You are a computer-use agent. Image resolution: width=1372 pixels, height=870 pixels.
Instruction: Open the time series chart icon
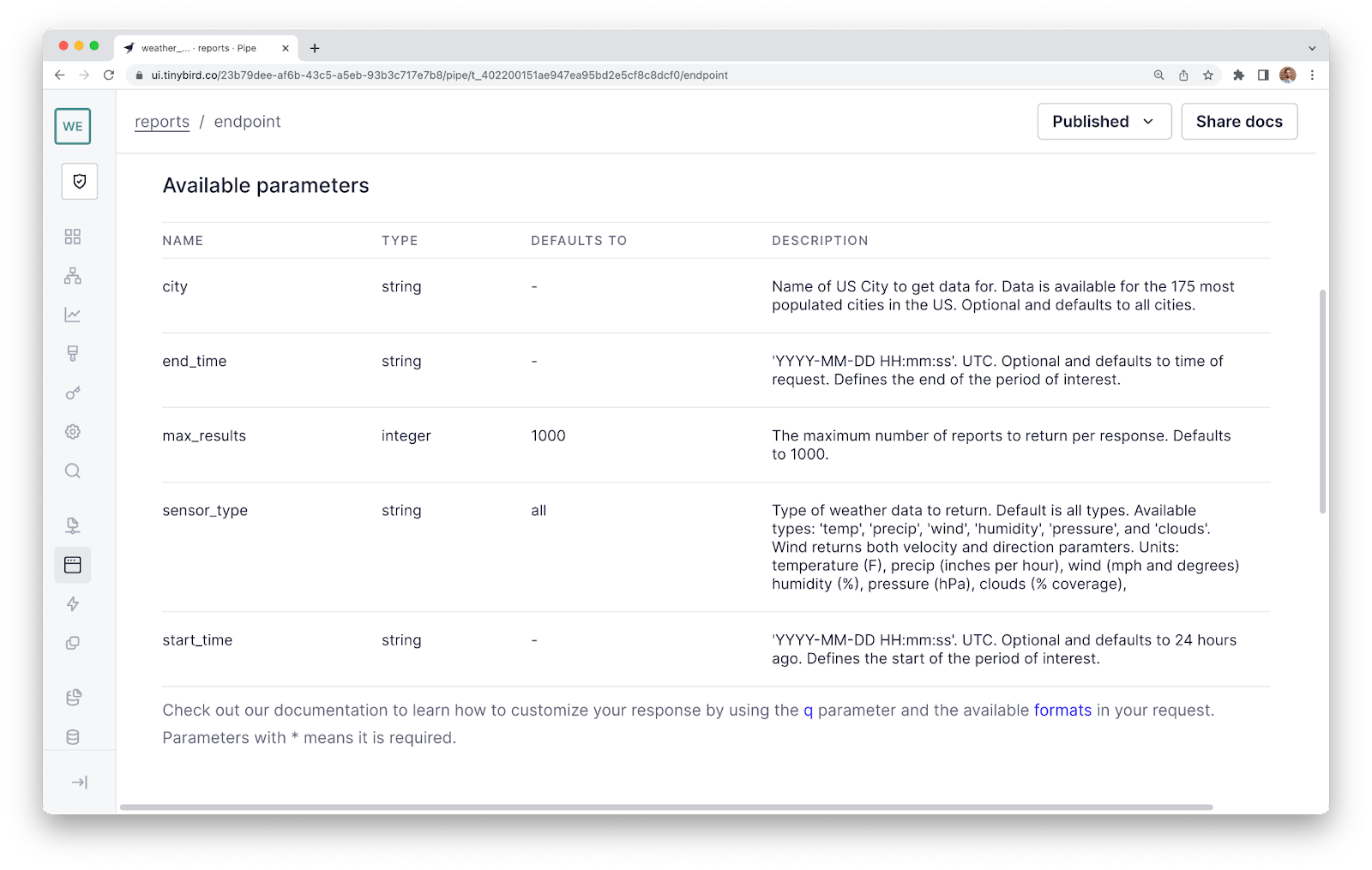pyautogui.click(x=72, y=315)
